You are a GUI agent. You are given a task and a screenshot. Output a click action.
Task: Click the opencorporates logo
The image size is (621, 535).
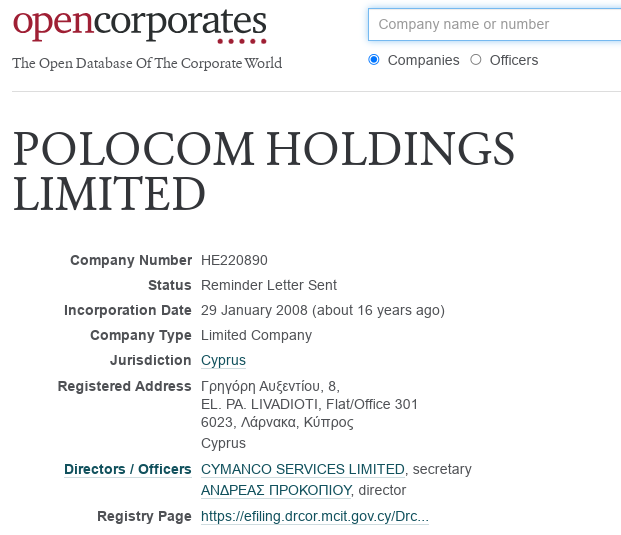tap(140, 24)
